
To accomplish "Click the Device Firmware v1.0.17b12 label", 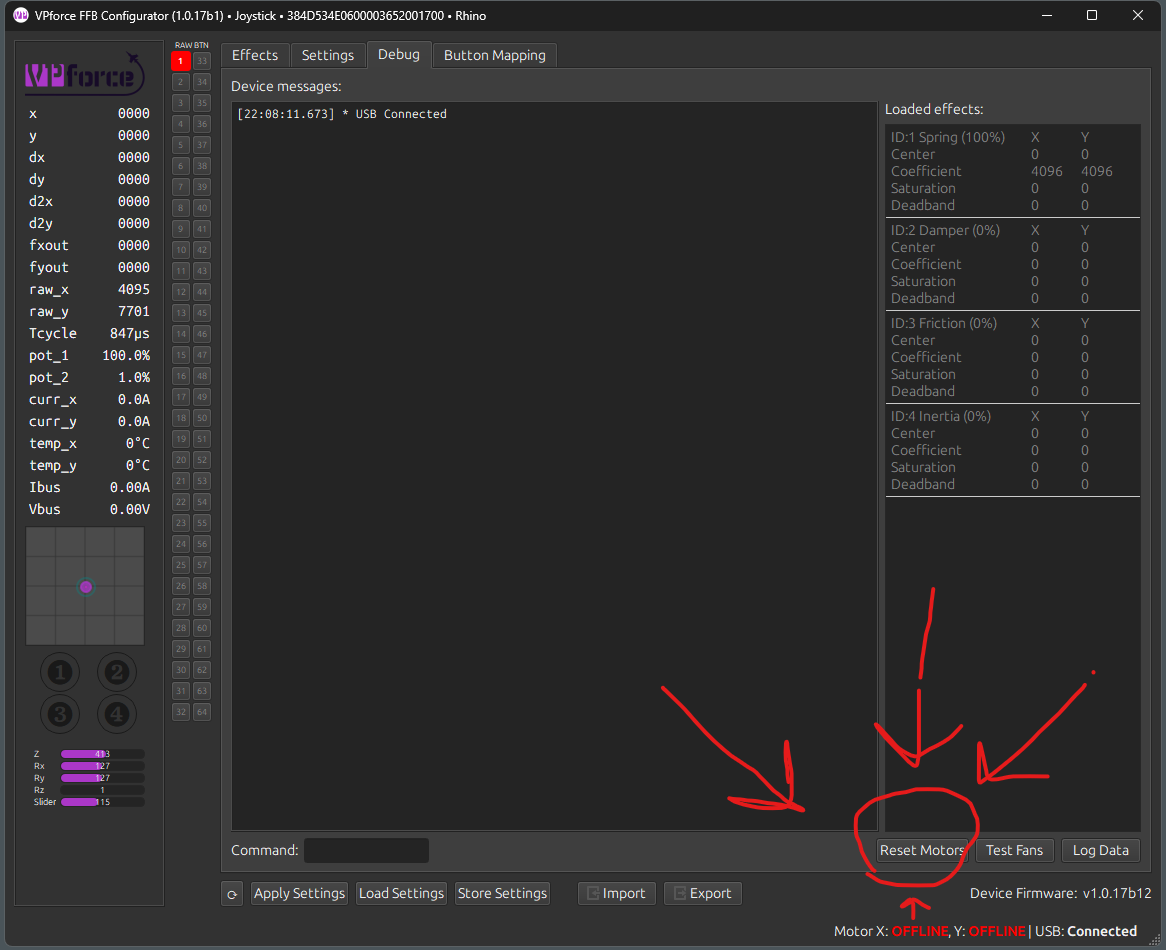I will pos(1060,894).
